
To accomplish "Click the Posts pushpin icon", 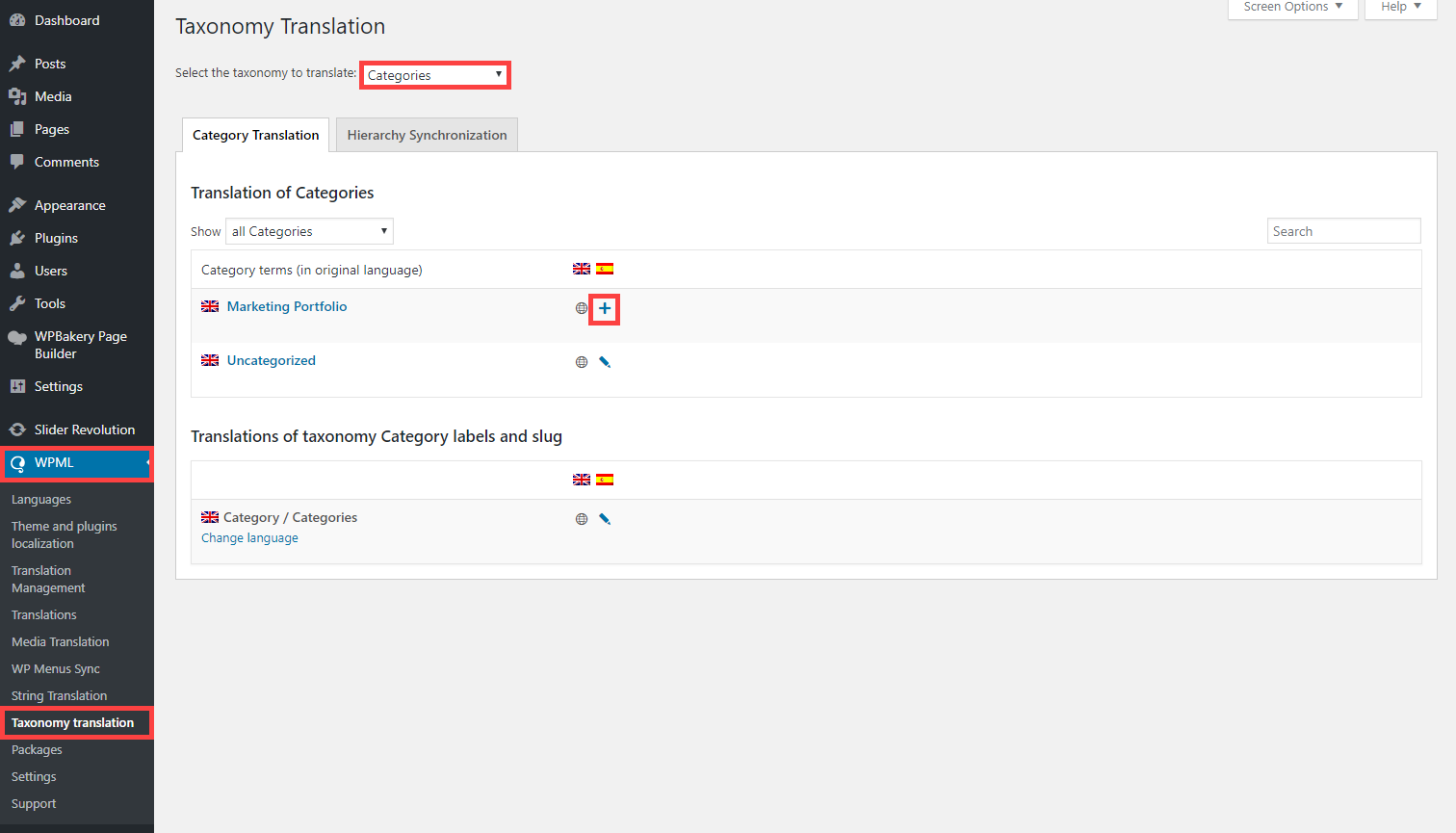I will [17, 64].
